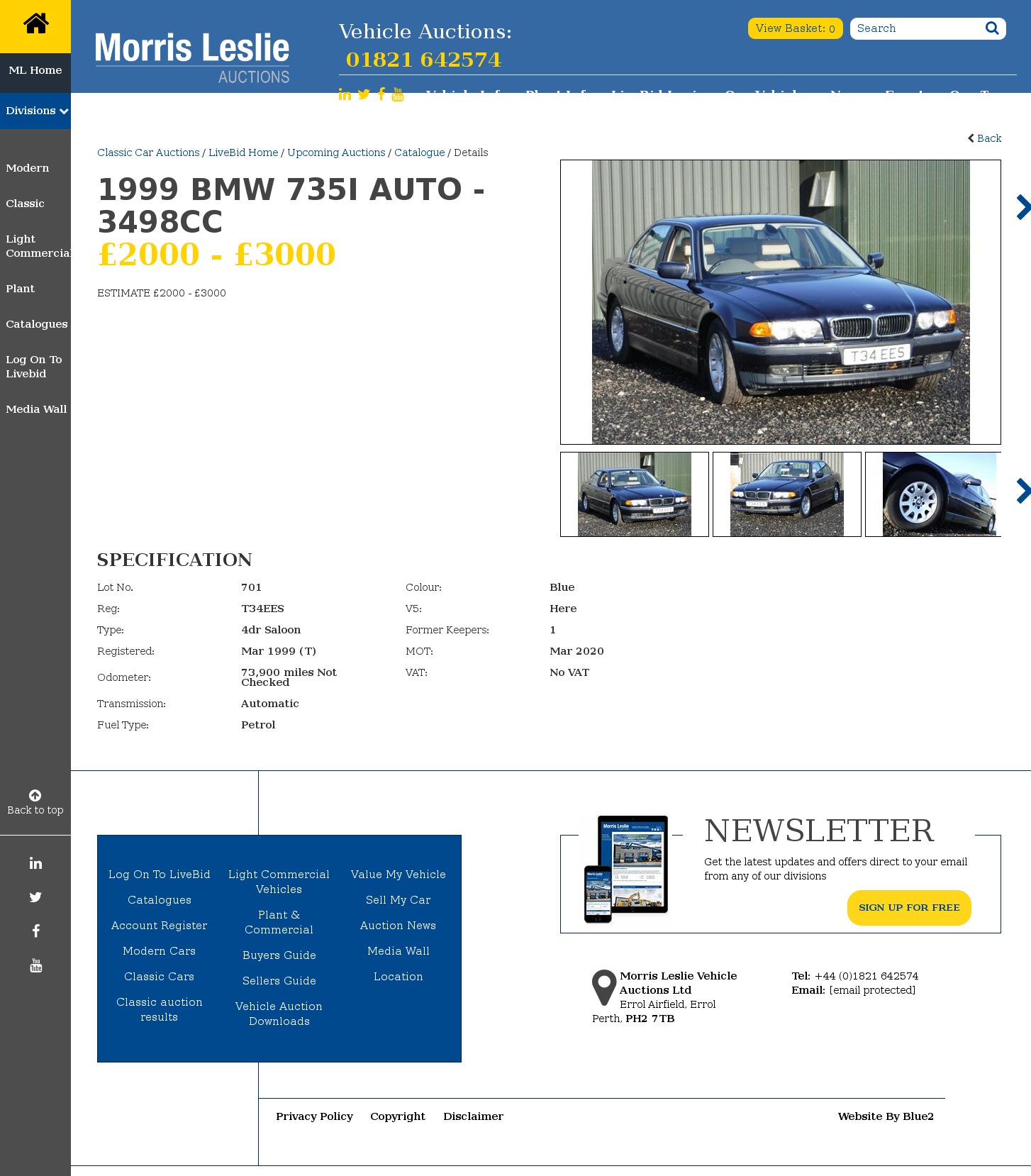Open Account Register footer link

[x=160, y=926]
